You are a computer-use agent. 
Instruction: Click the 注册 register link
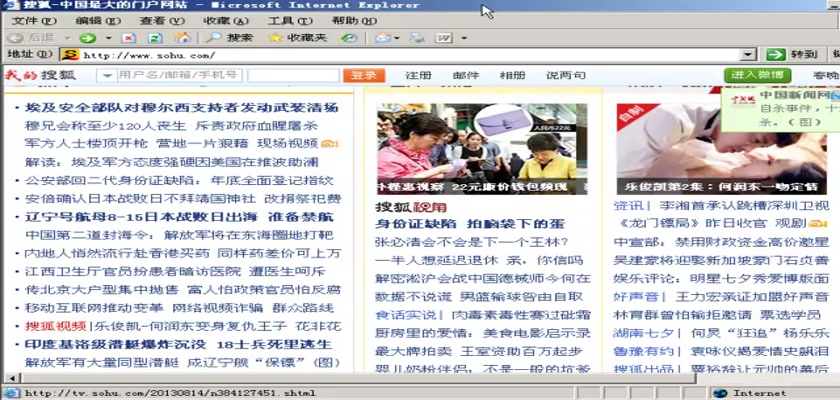418,76
